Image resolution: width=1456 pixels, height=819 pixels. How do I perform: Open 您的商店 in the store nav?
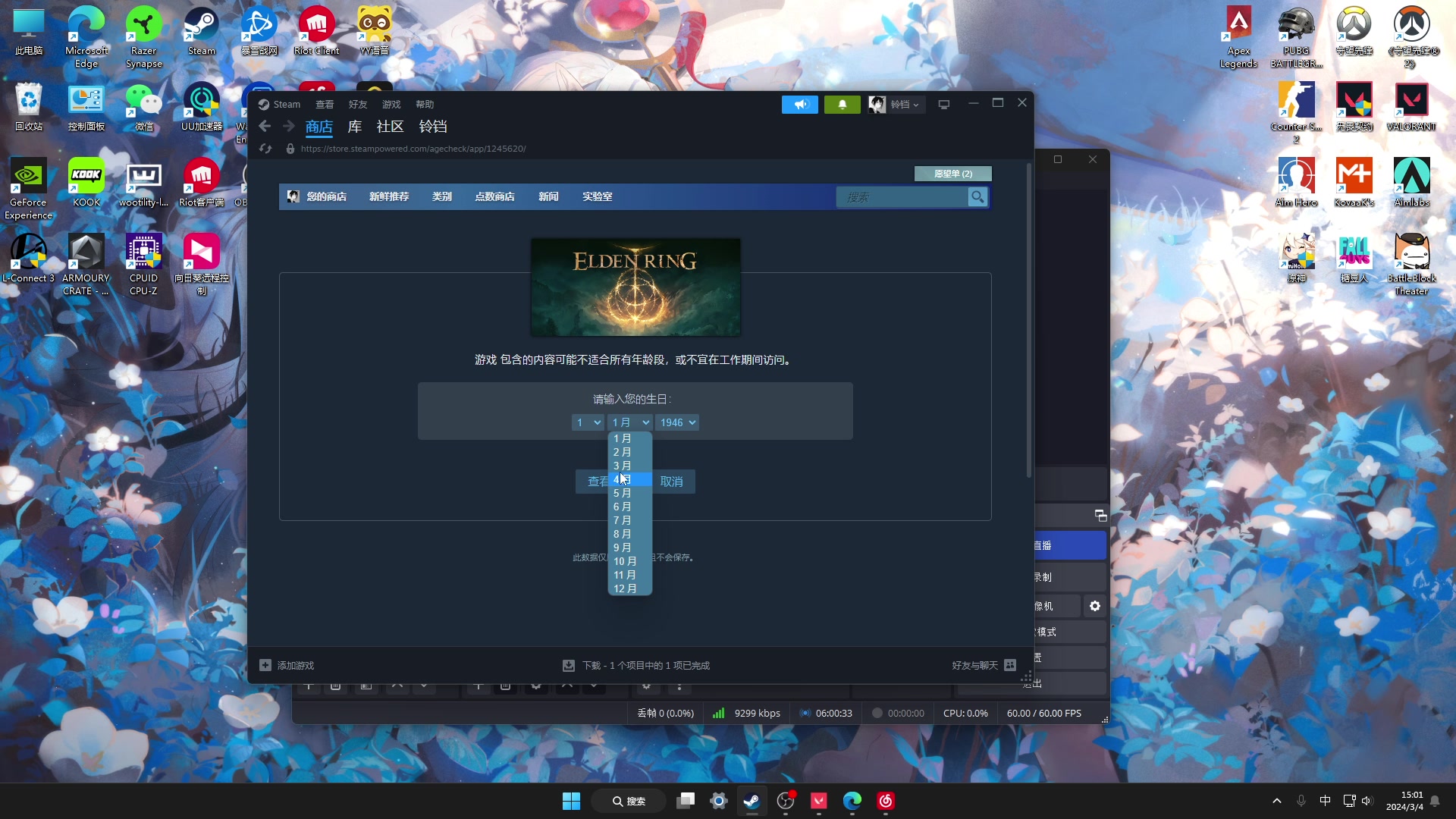(x=326, y=196)
